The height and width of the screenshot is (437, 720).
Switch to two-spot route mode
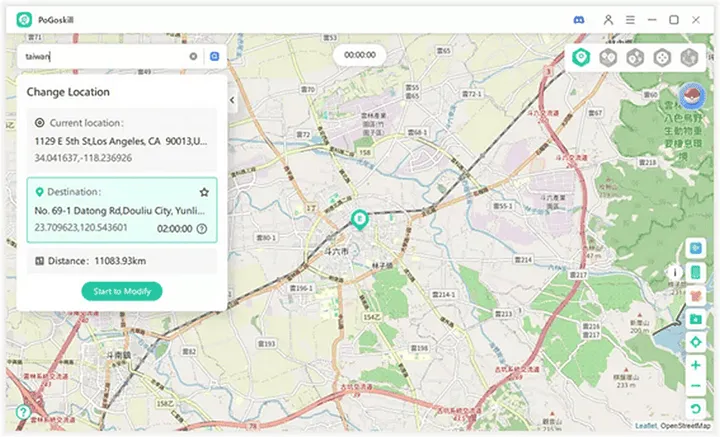coord(607,58)
